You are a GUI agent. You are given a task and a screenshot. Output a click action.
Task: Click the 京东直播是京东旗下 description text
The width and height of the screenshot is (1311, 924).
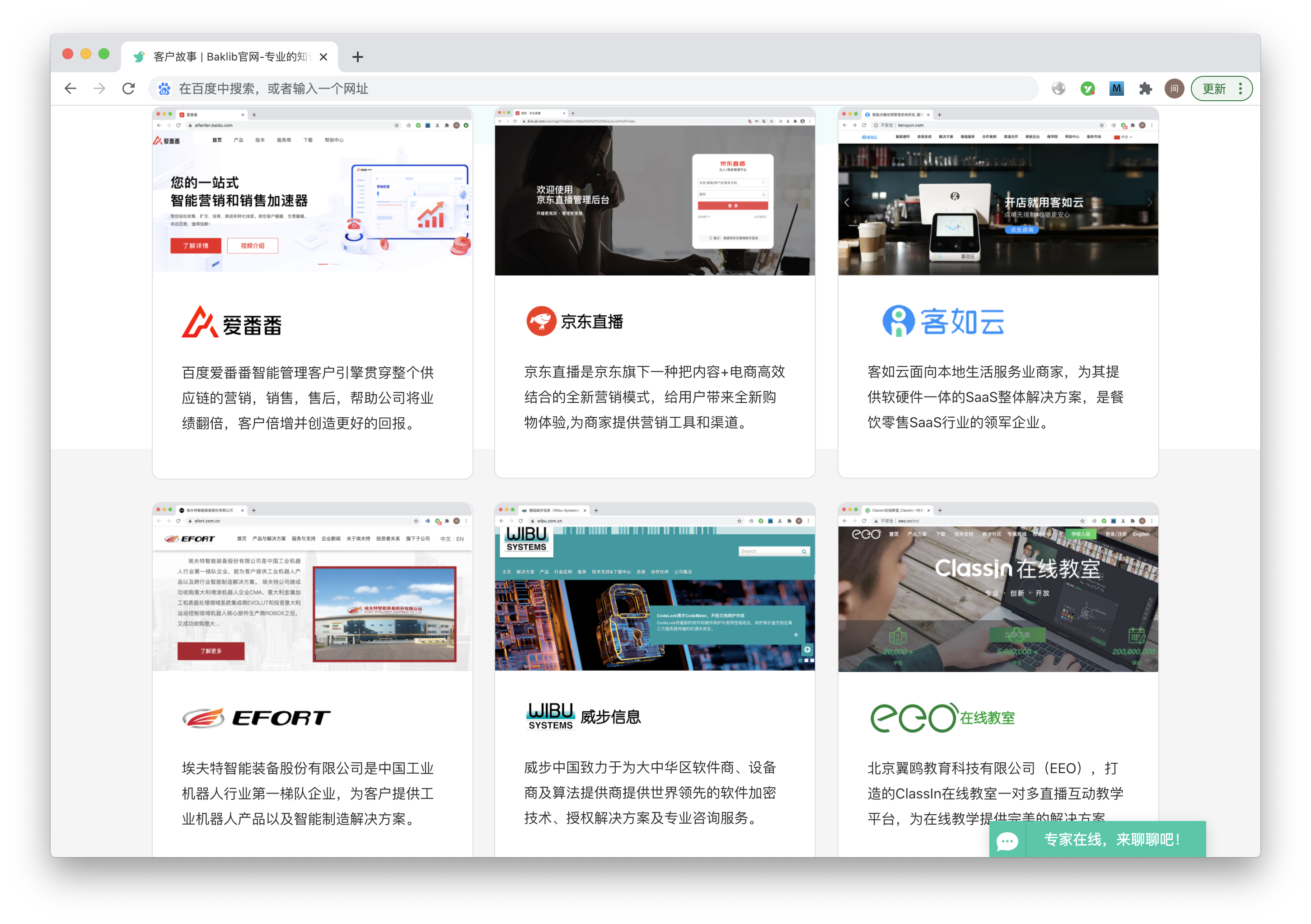654,397
